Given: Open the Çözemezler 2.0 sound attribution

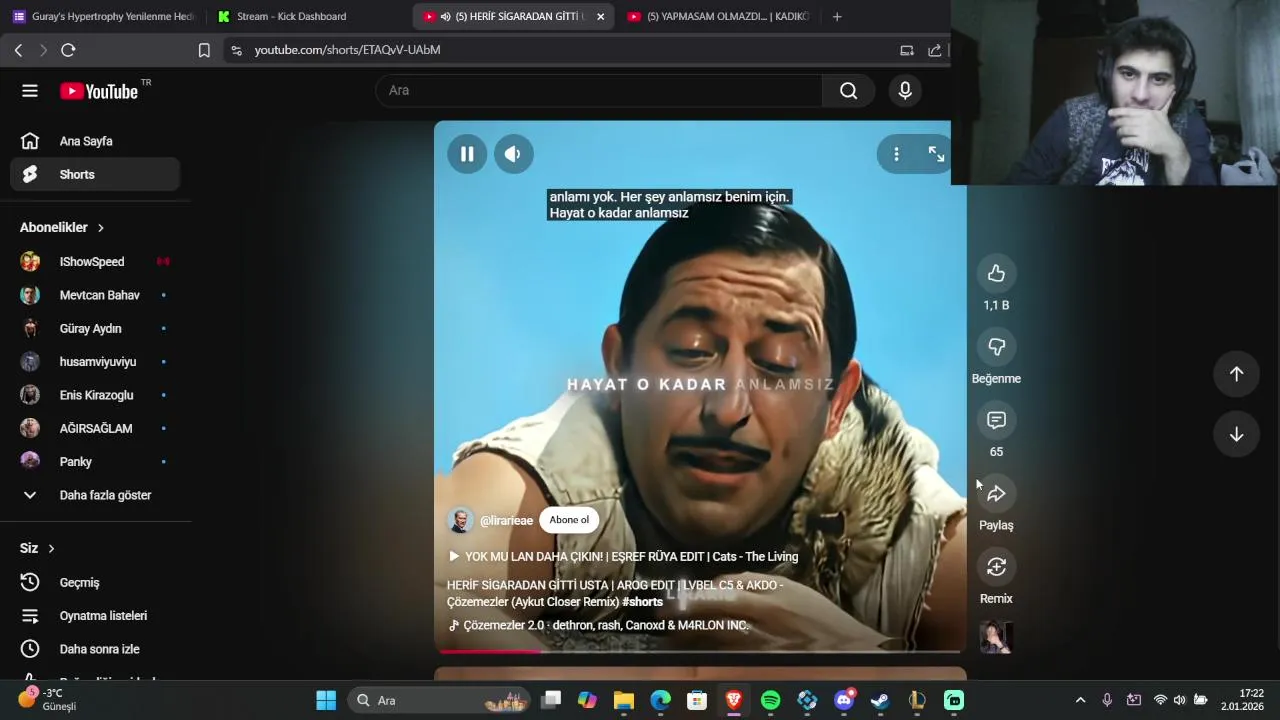Looking at the screenshot, I should tap(598, 626).
